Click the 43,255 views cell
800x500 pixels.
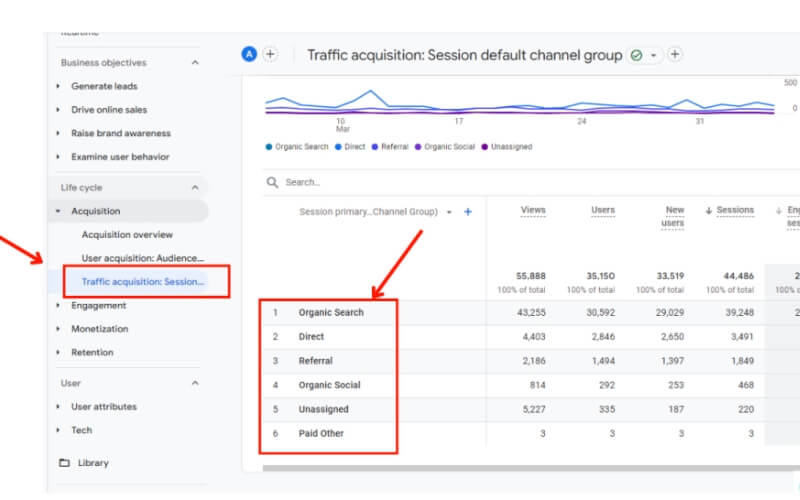531,312
